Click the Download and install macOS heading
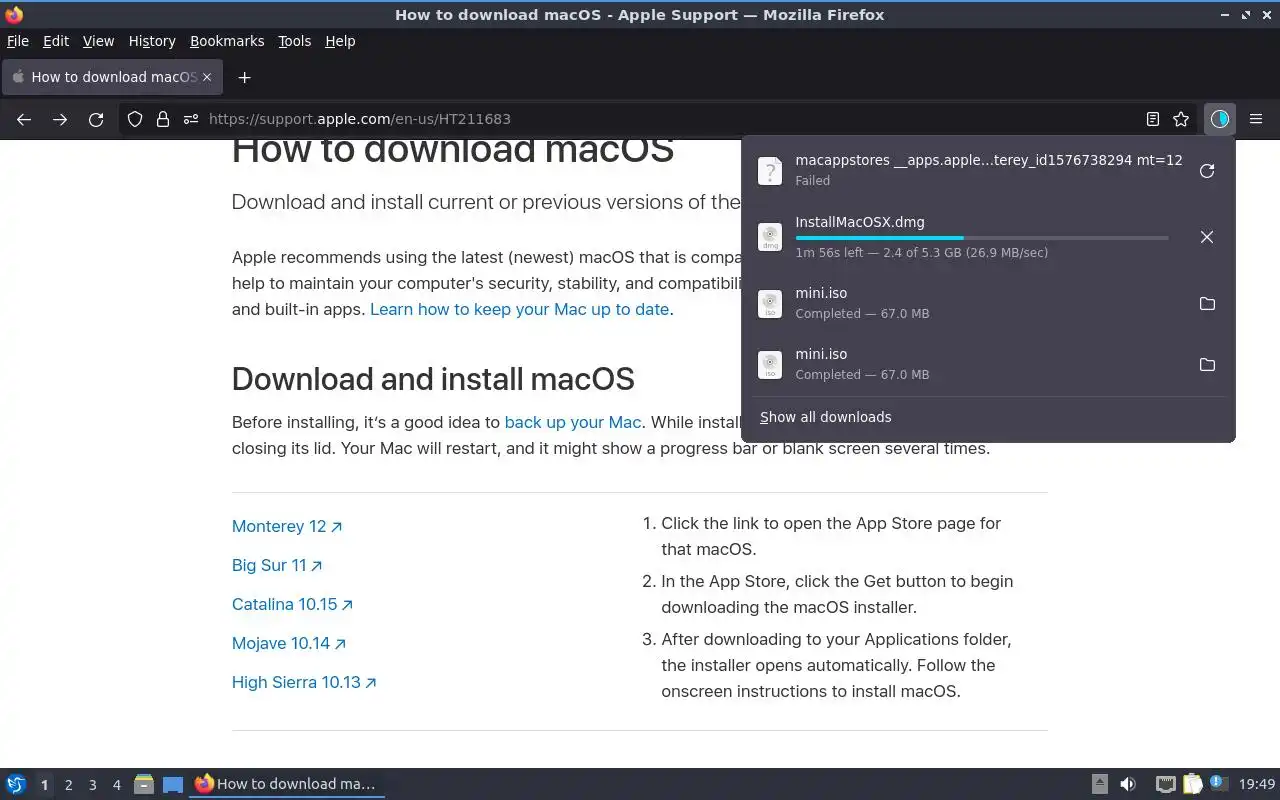The width and height of the screenshot is (1280, 800). [433, 379]
